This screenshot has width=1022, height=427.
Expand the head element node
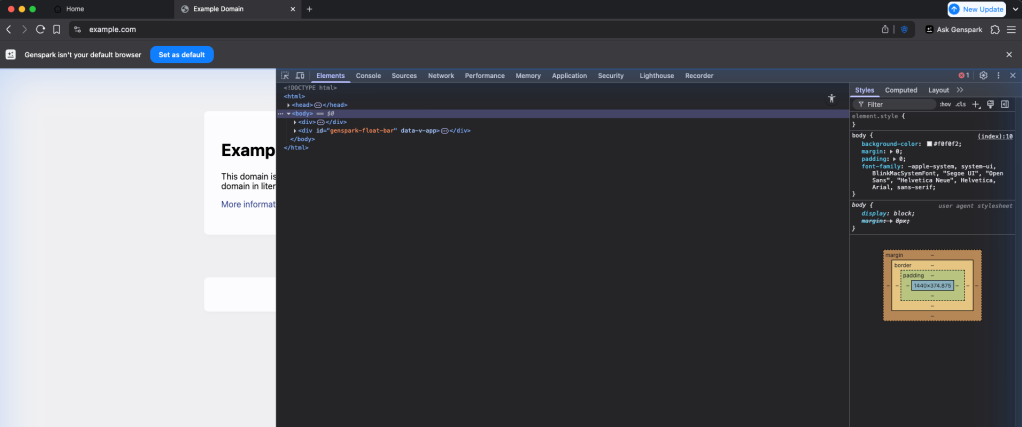pos(288,105)
